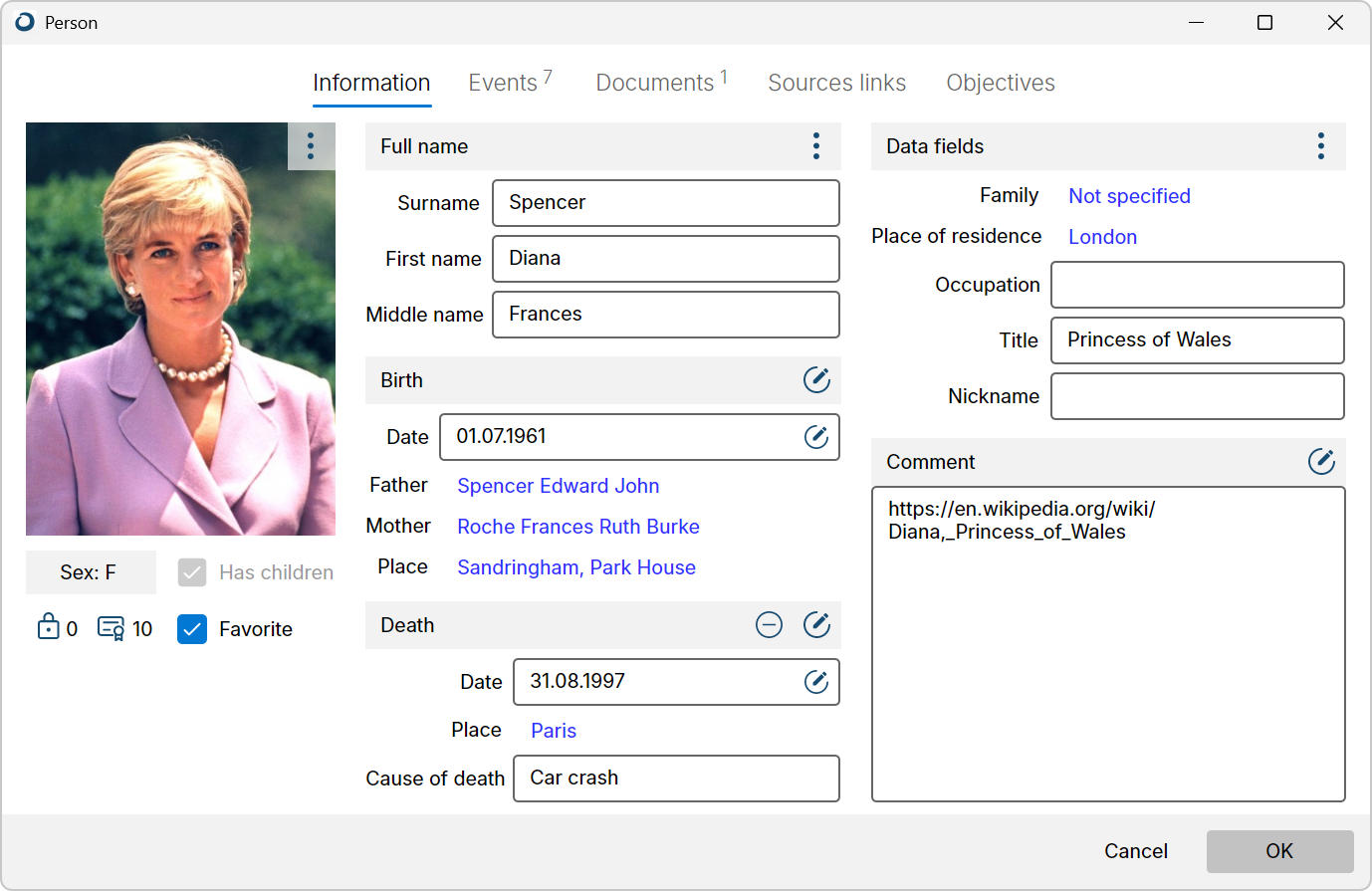Uncheck the Favorite checkbox
This screenshot has height=891, width=1372.
point(191,628)
